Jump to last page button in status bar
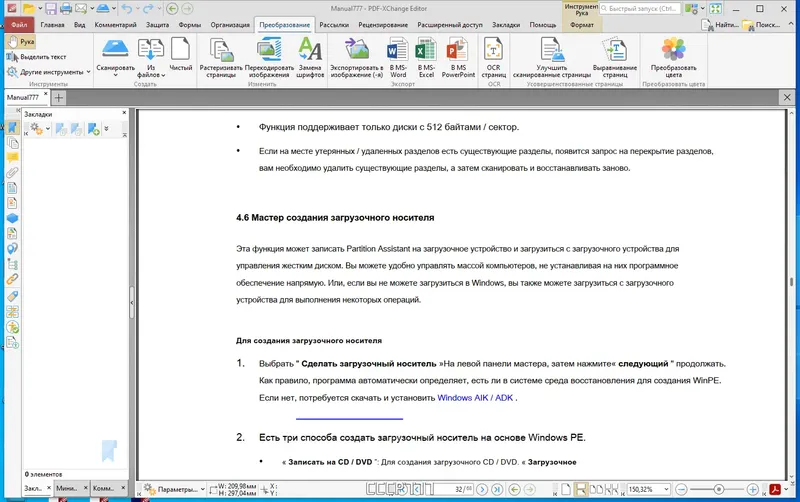 click(496, 489)
